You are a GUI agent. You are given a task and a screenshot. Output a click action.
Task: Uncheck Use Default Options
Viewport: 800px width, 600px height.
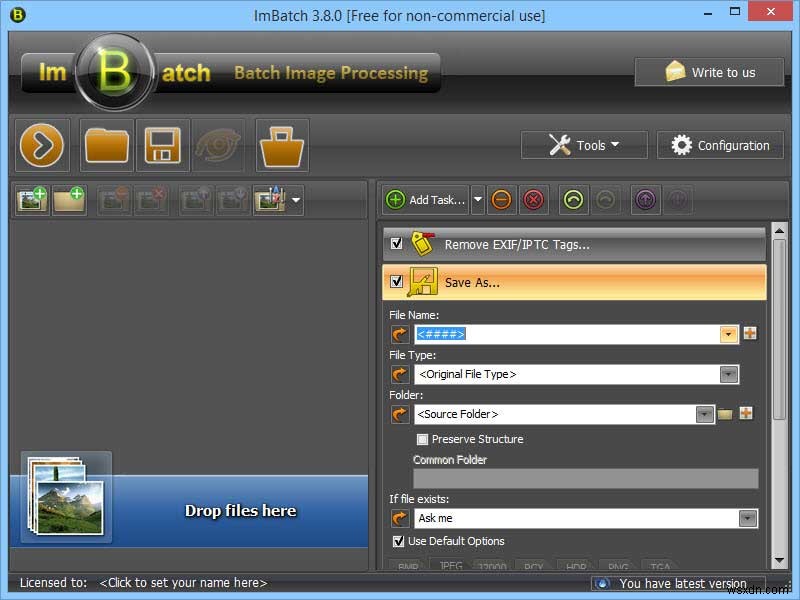pos(399,541)
